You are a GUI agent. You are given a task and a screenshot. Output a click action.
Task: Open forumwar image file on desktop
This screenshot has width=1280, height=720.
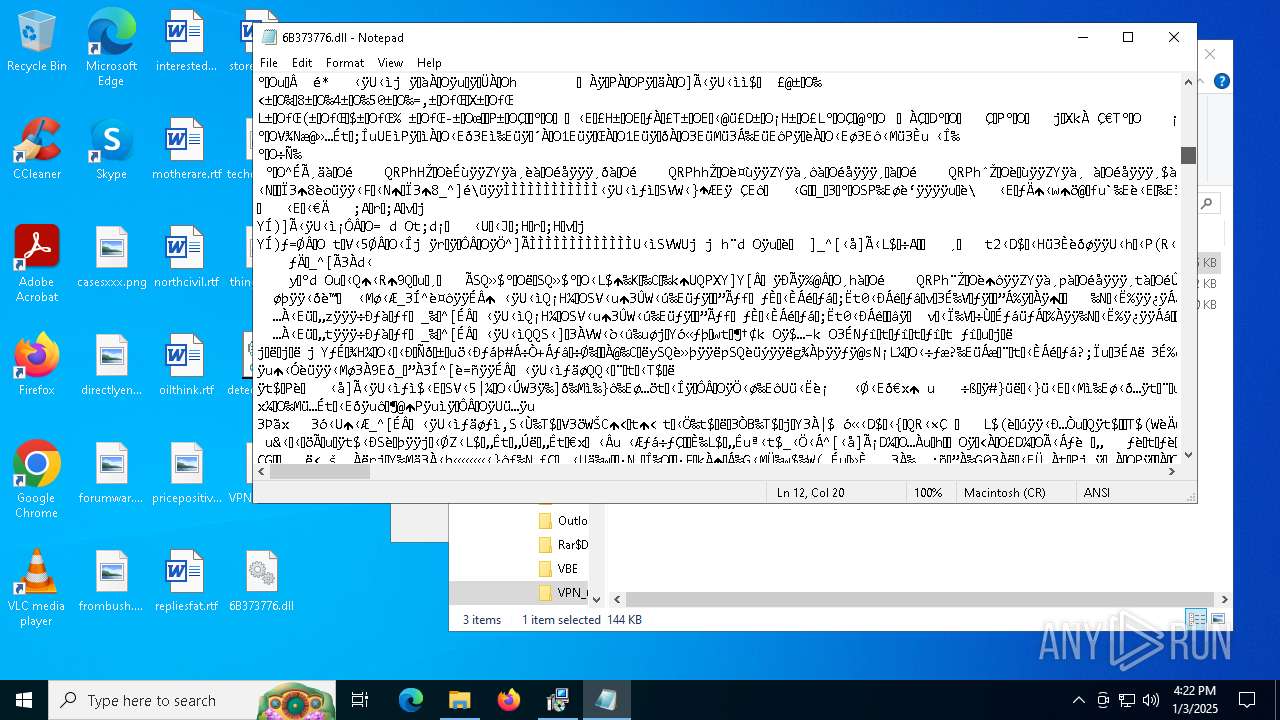(111, 474)
